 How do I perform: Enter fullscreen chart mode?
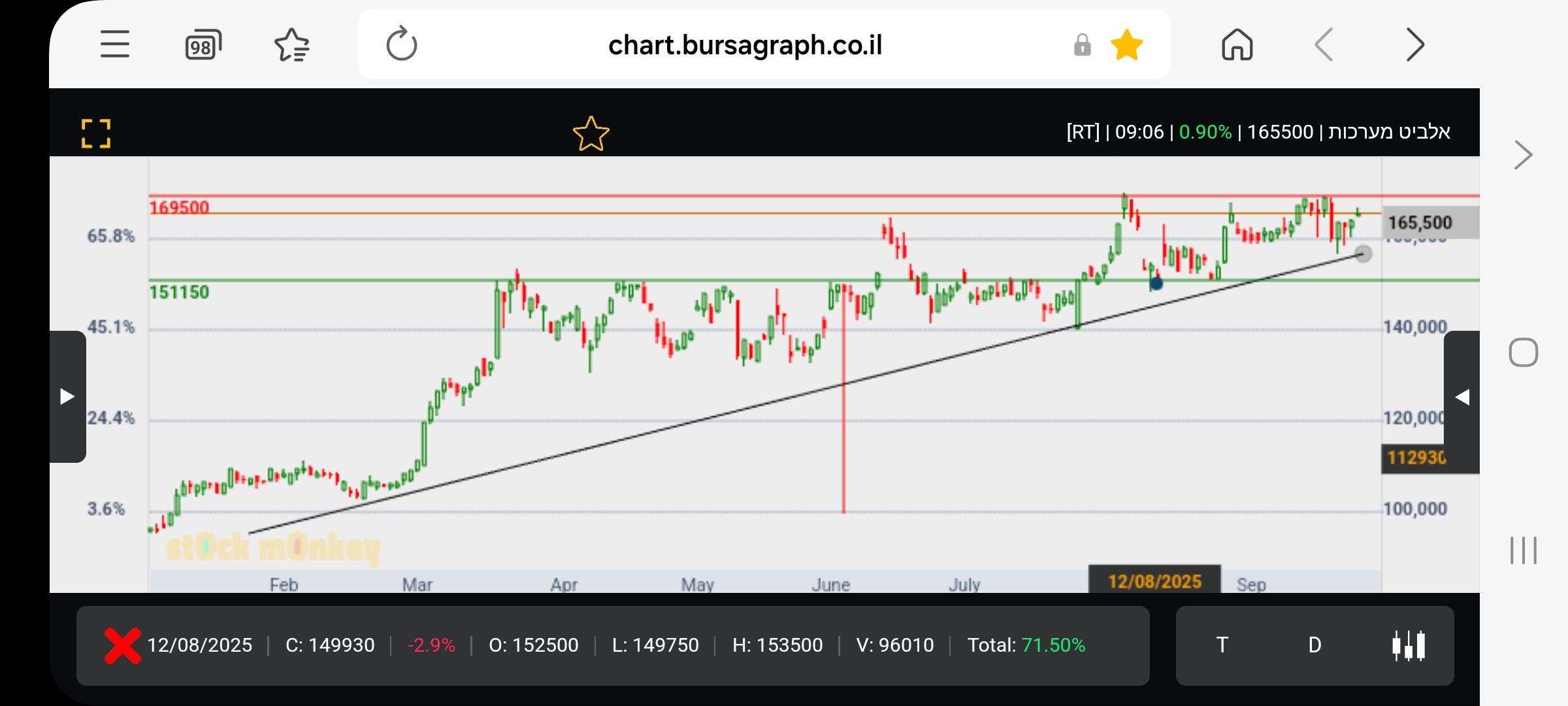tap(96, 133)
